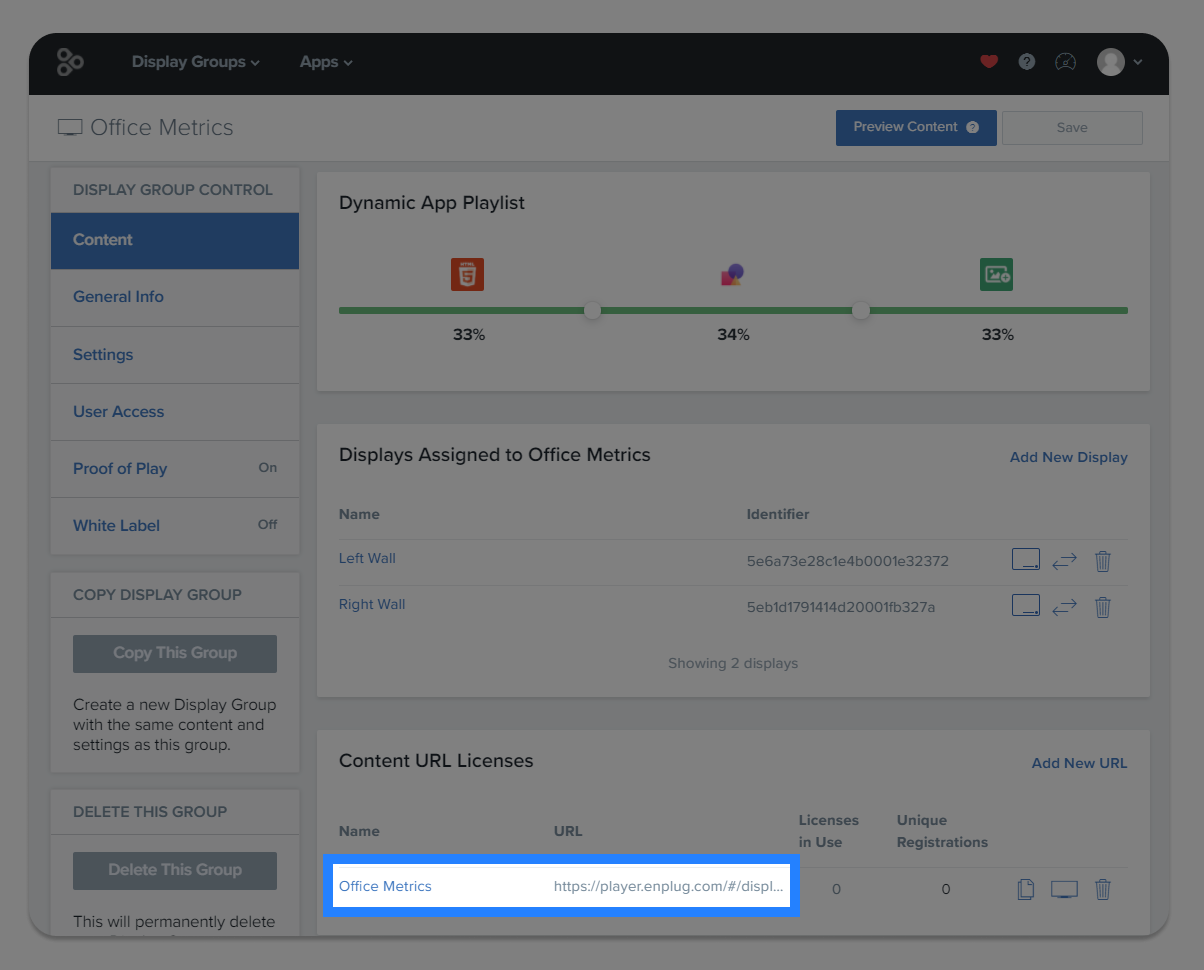This screenshot has height=970, width=1204.
Task: Open the Settings sidebar item
Action: click(x=175, y=355)
